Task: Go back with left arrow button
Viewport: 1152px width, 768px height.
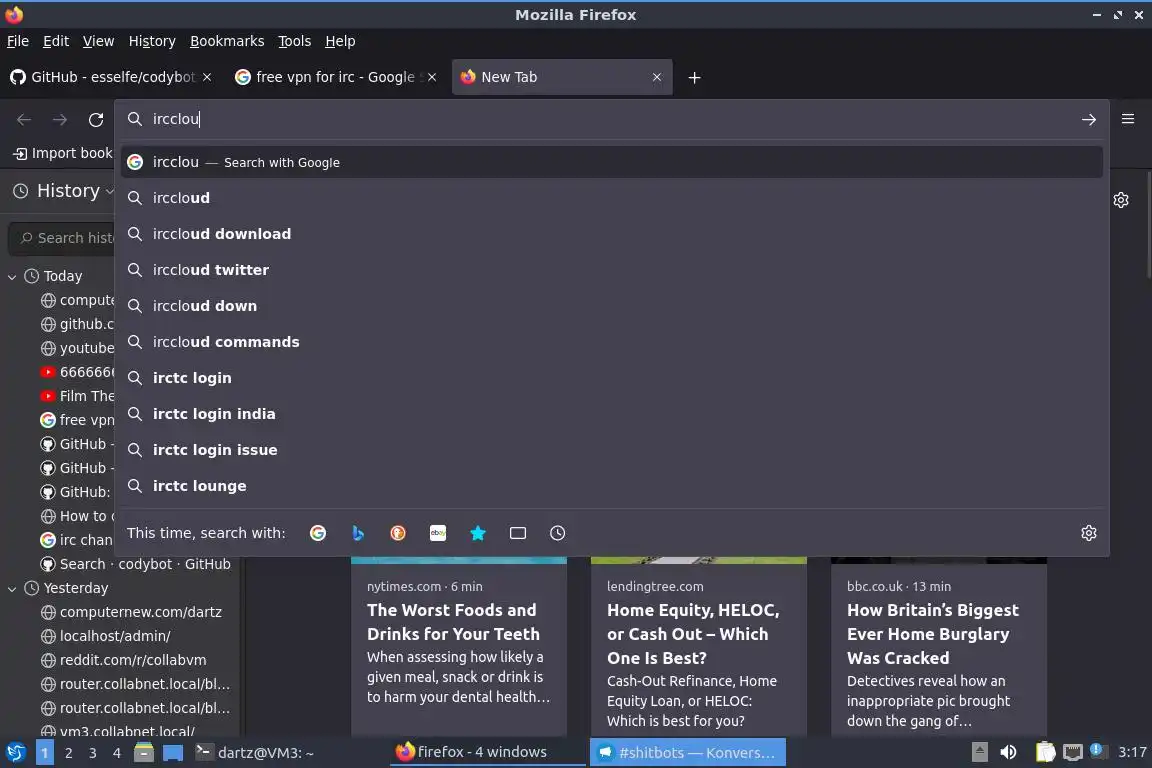Action: click(24, 120)
